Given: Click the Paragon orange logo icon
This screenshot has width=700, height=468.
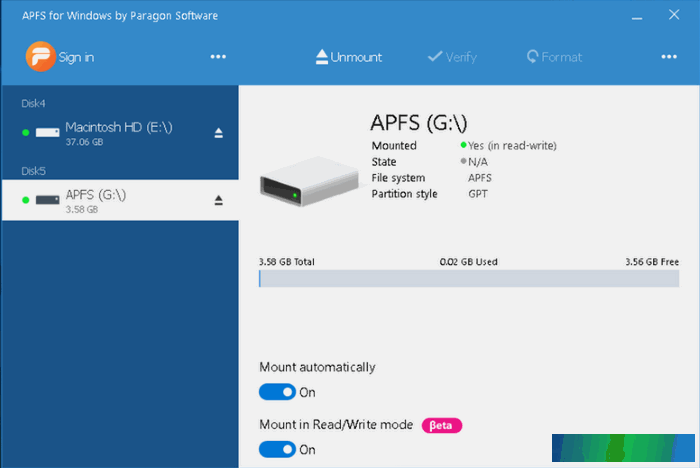Looking at the screenshot, I should [x=40, y=57].
